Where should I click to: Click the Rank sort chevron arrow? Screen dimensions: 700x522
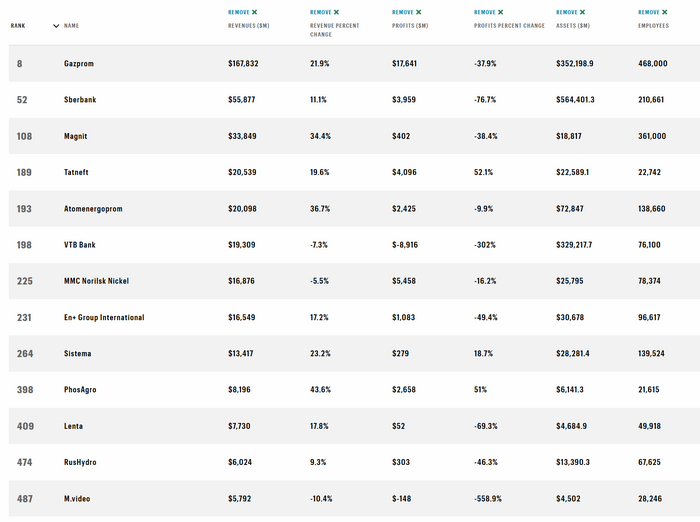[x=55, y=26]
